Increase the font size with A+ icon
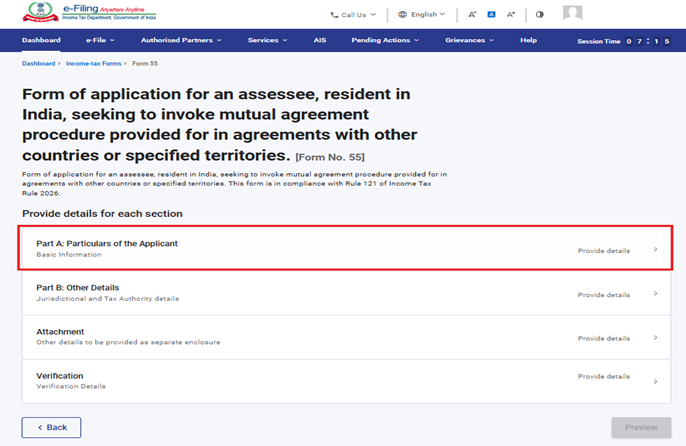 tap(511, 15)
